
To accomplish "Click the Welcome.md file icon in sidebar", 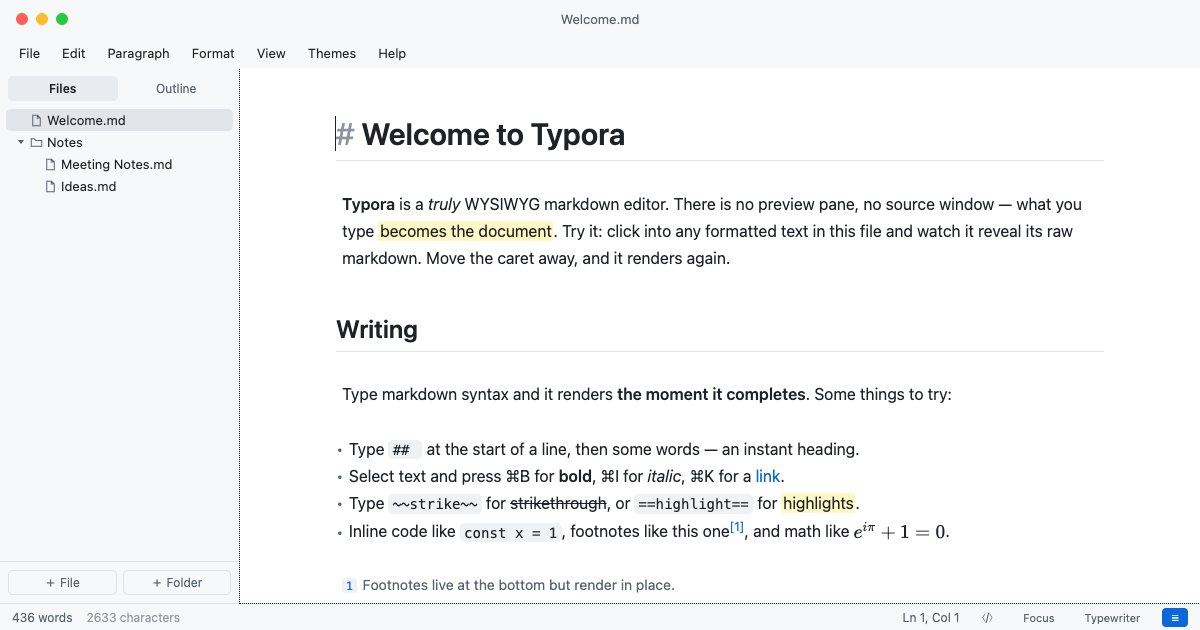I will click(x=37, y=120).
